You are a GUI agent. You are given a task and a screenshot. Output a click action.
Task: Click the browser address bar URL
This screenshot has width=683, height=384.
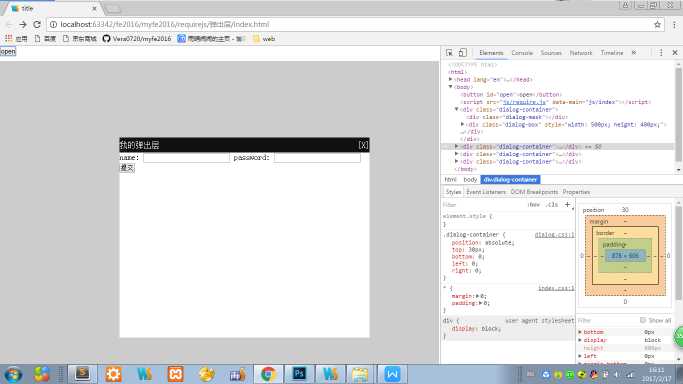coord(165,24)
